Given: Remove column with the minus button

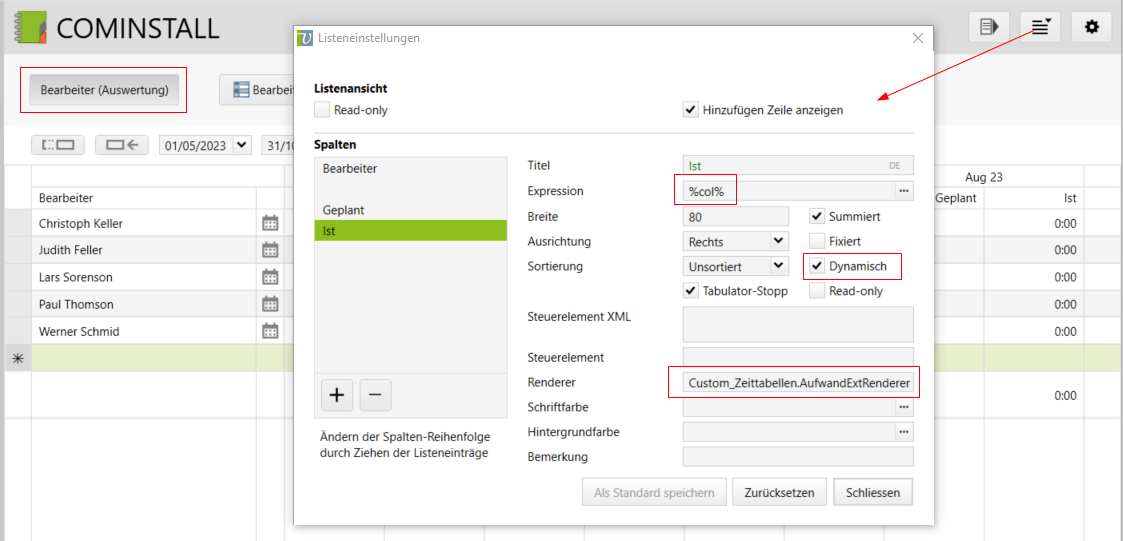Looking at the screenshot, I should coord(375,395).
